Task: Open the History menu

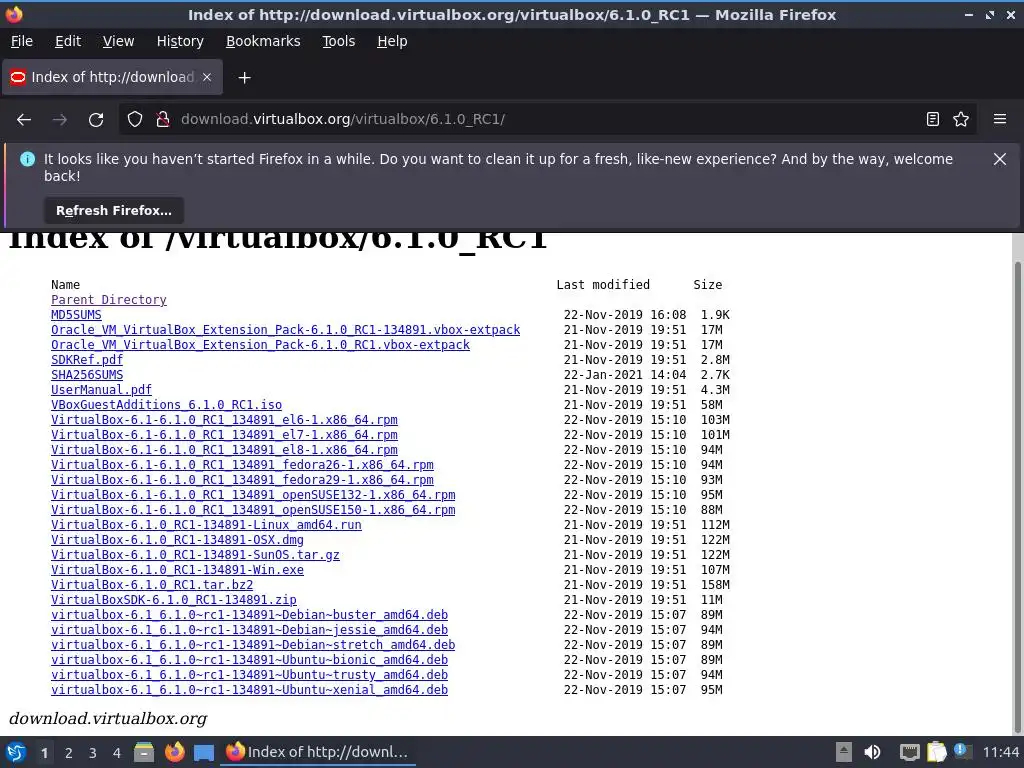Action: (180, 41)
